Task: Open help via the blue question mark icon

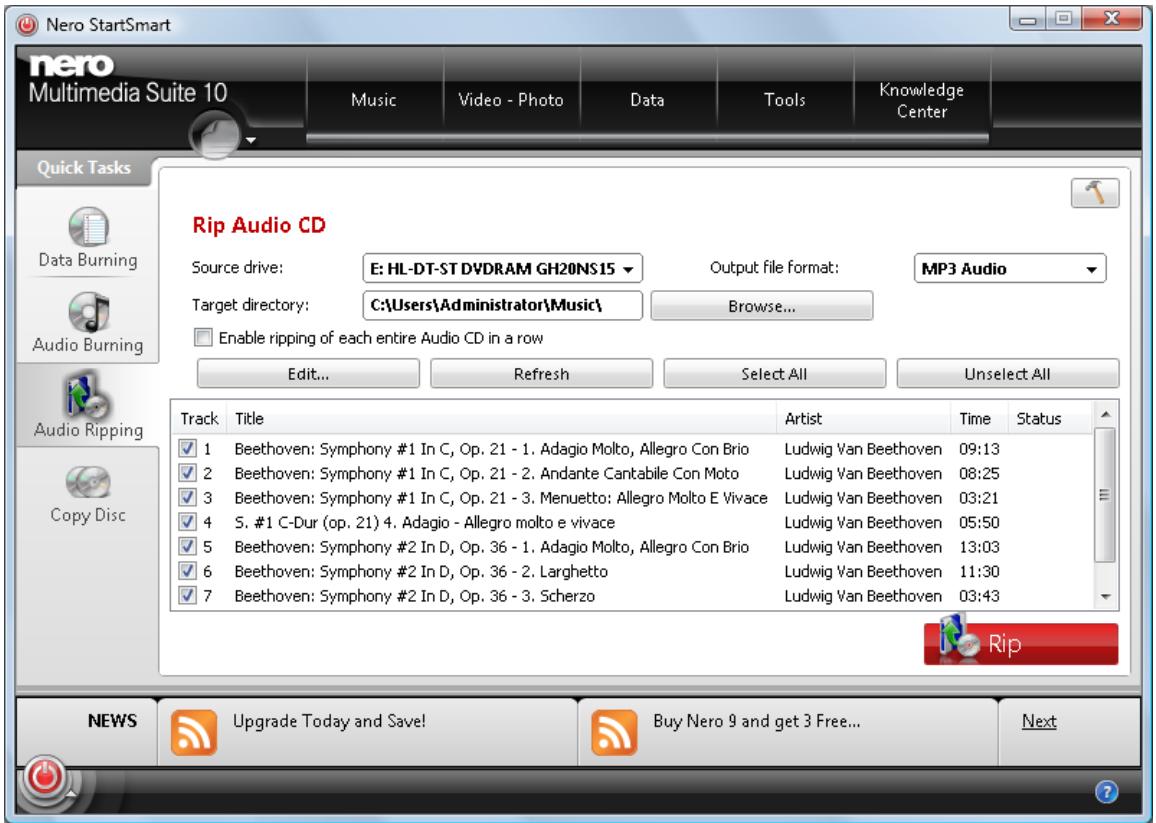Action: pyautogui.click(x=1106, y=792)
